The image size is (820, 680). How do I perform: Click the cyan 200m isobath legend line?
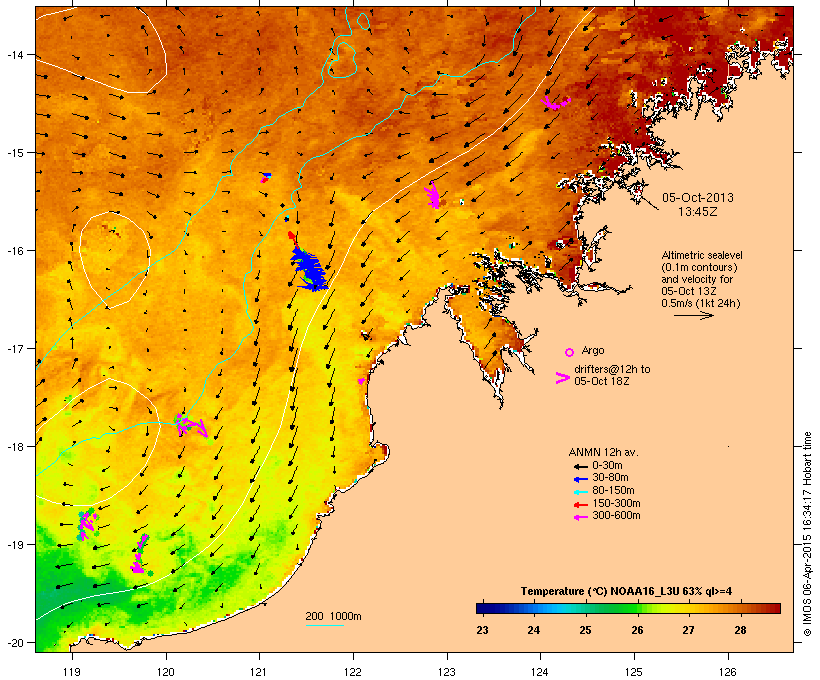pos(324,626)
